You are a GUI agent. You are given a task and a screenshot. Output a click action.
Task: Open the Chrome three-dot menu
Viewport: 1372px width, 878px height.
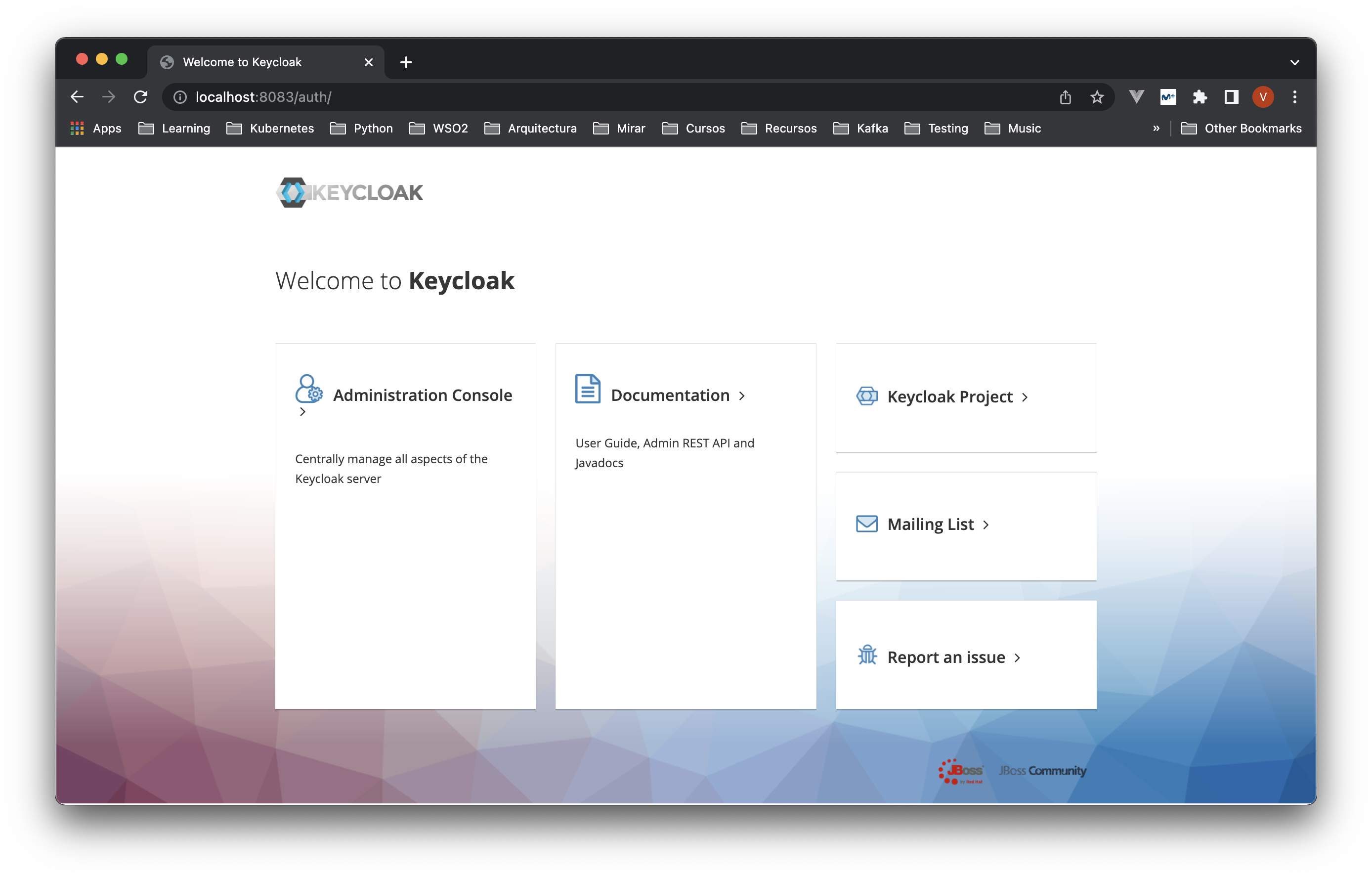point(1294,97)
